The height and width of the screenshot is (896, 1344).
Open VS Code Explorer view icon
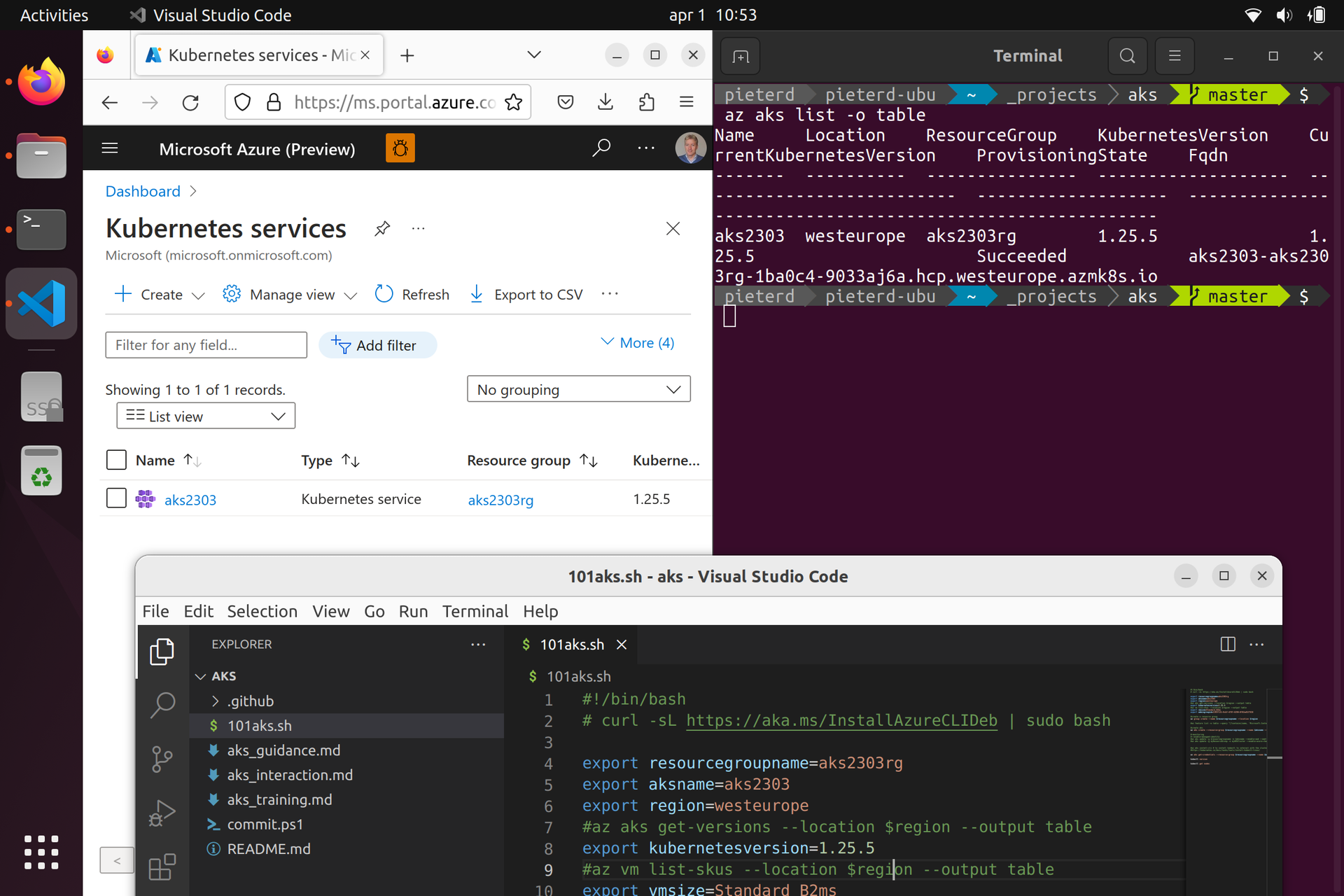(x=162, y=652)
